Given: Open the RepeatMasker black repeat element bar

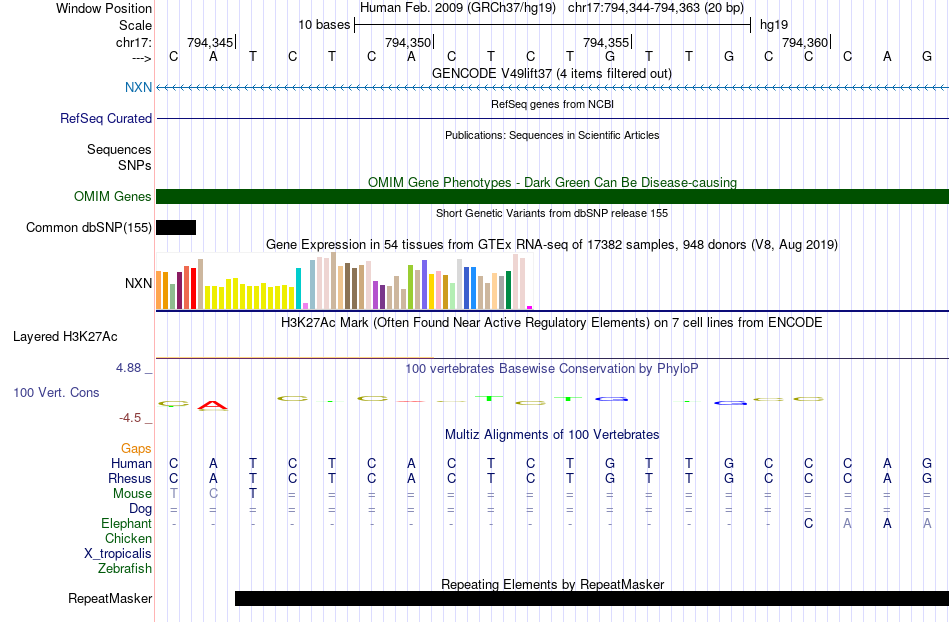Looking at the screenshot, I should pyautogui.click(x=592, y=598).
